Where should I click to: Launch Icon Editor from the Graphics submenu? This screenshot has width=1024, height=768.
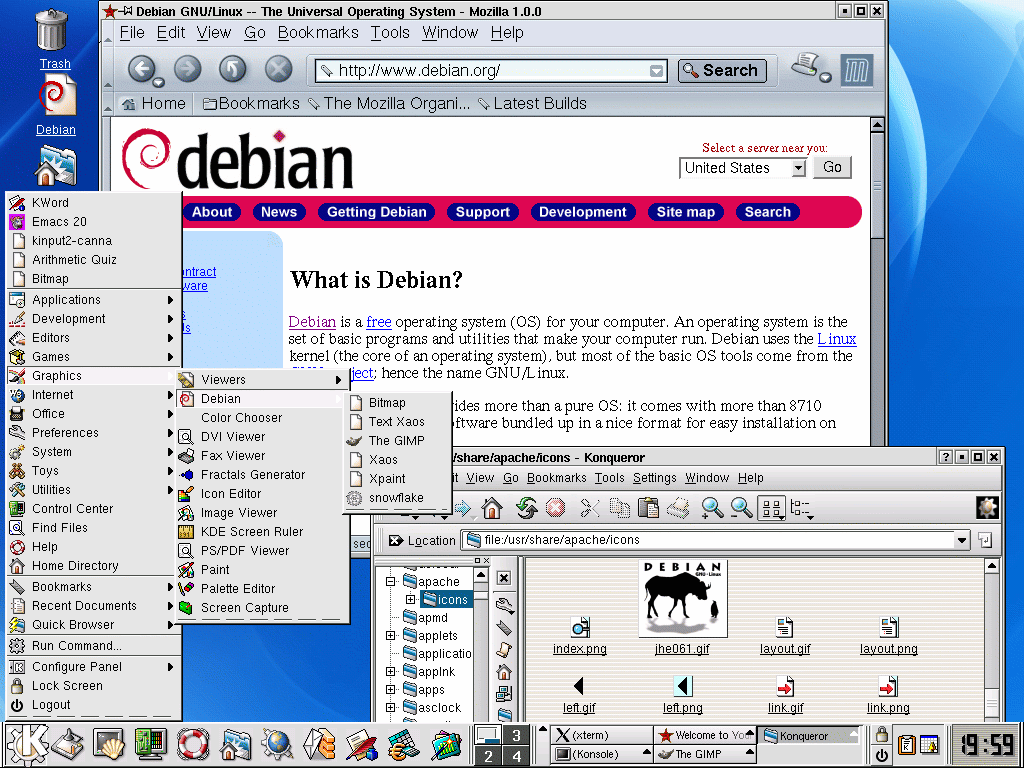263,494
